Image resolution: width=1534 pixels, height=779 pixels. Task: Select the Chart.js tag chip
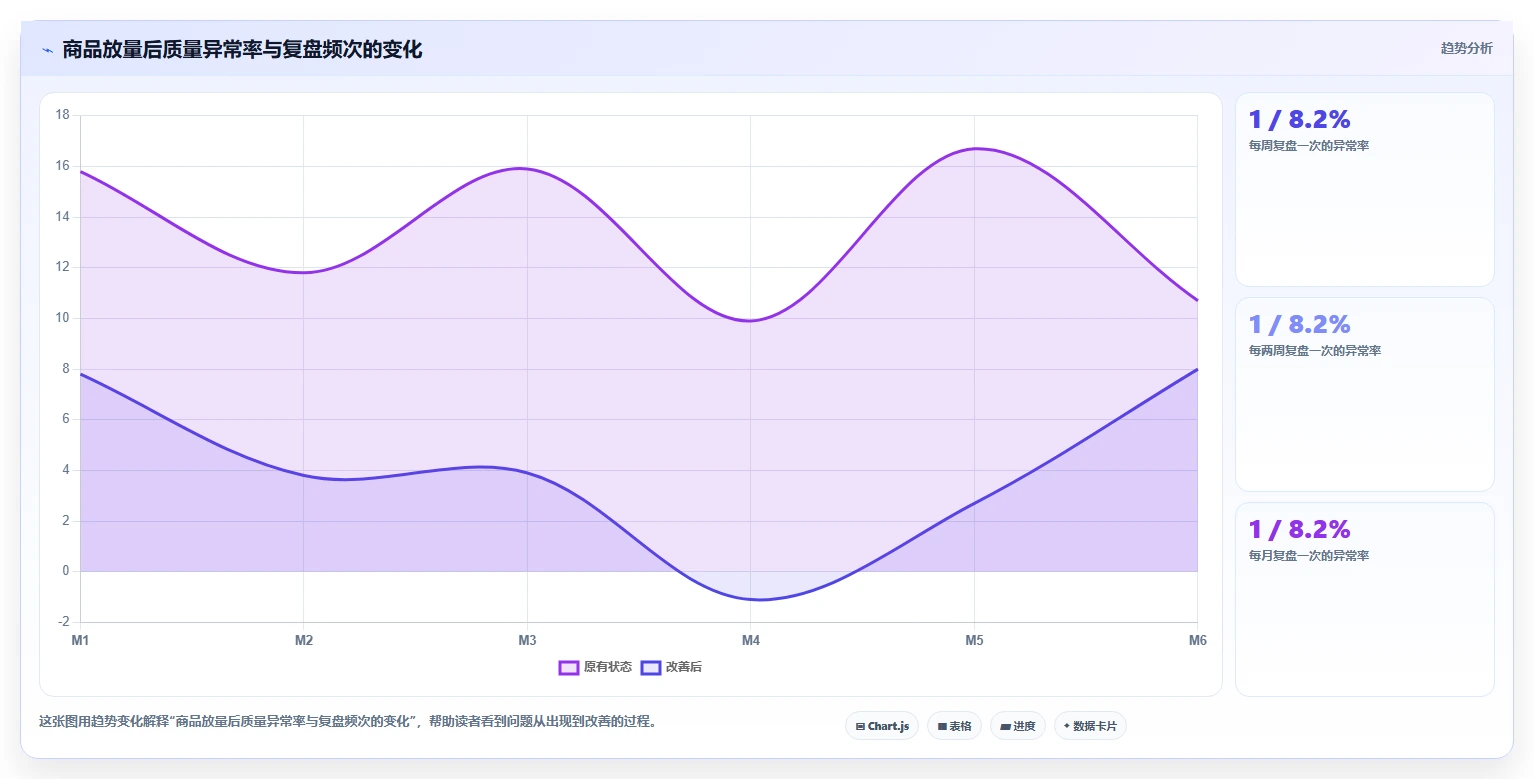tap(882, 726)
